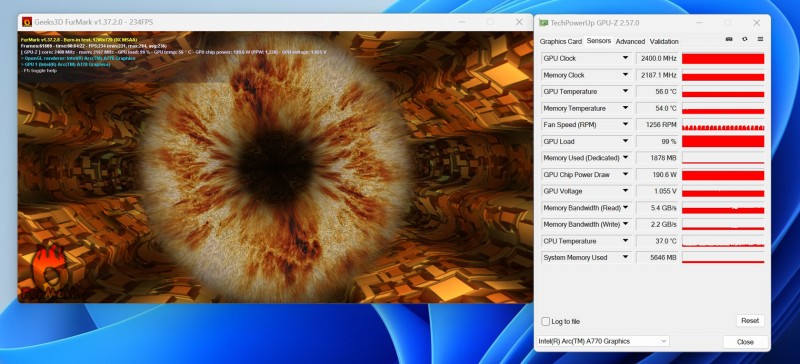The image size is (800, 364).
Task: Click the GPU-Z screenshot camera icon
Action: pos(729,39)
